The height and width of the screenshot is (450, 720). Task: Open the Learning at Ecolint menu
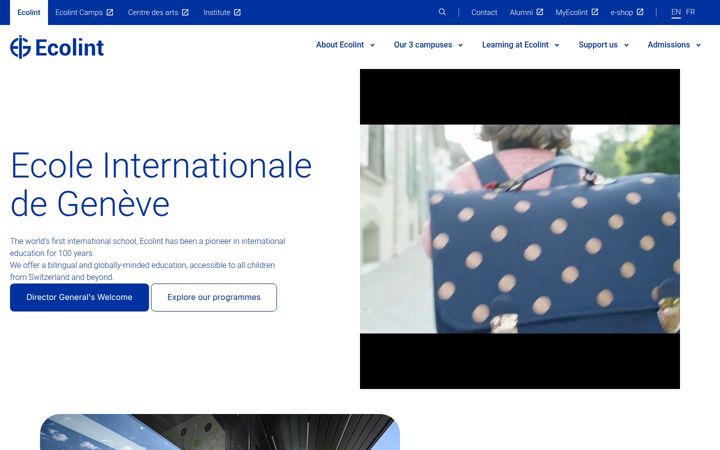coord(515,45)
